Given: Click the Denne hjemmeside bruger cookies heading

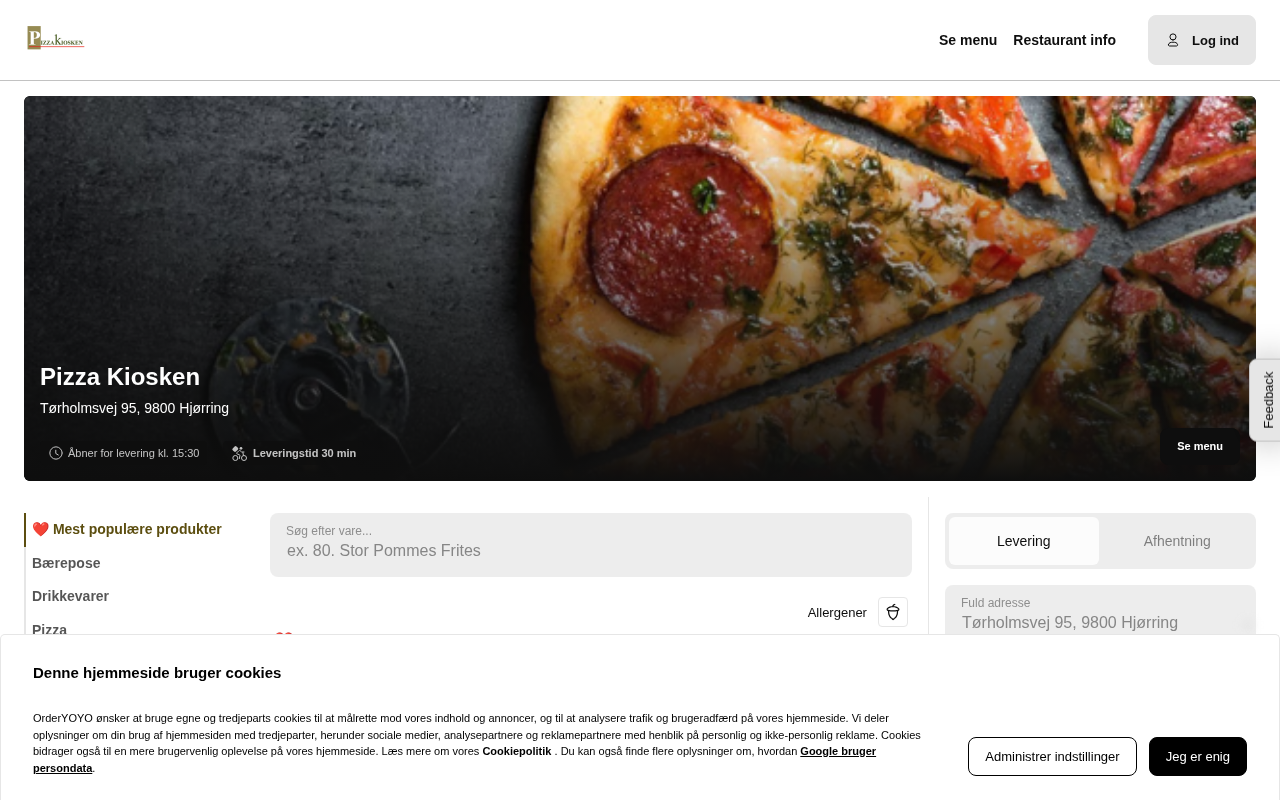Looking at the screenshot, I should click(x=157, y=672).
